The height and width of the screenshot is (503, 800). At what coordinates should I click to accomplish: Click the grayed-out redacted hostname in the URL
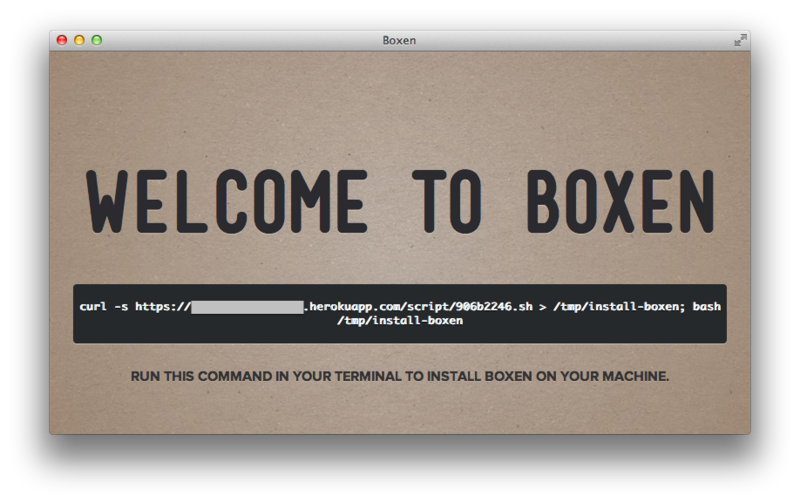[x=247, y=307]
